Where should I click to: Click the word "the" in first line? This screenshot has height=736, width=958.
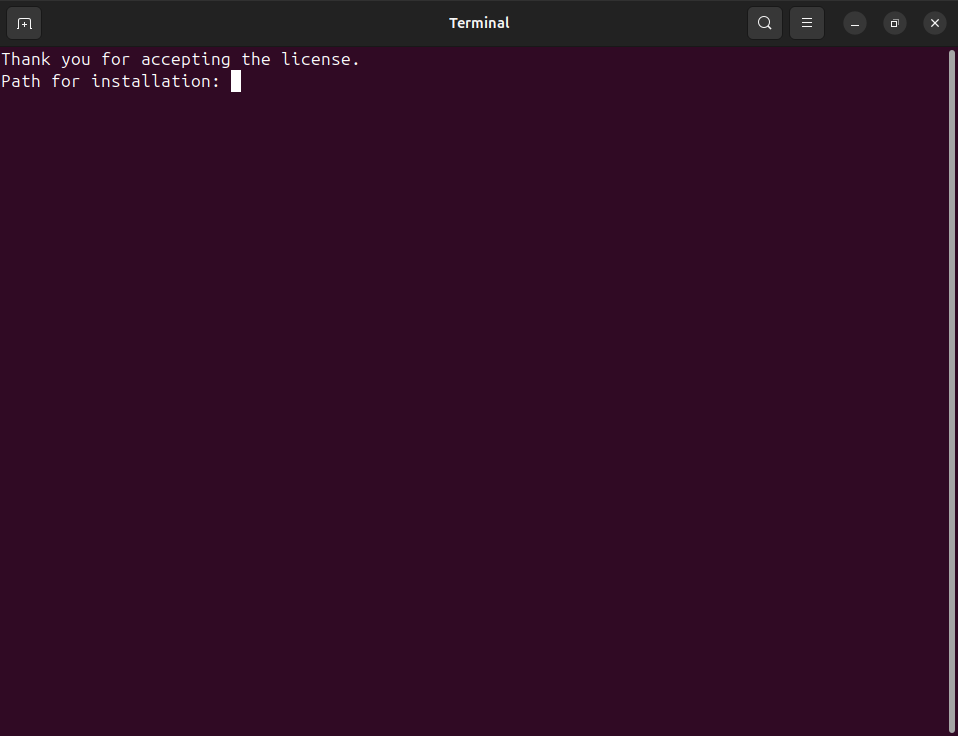[x=256, y=59]
